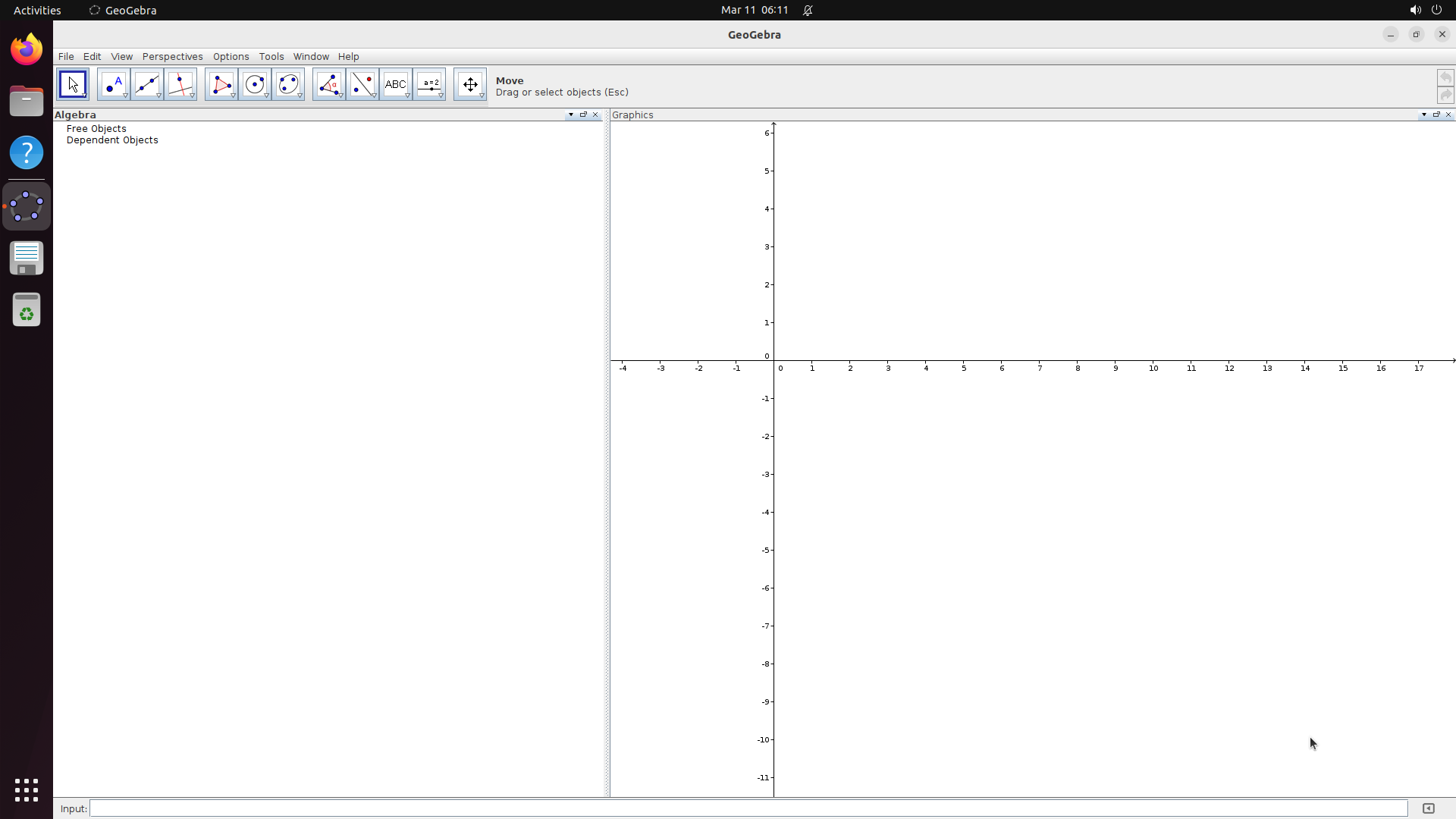Close the Algebra panel
The width and height of the screenshot is (1456, 819).
point(596,115)
